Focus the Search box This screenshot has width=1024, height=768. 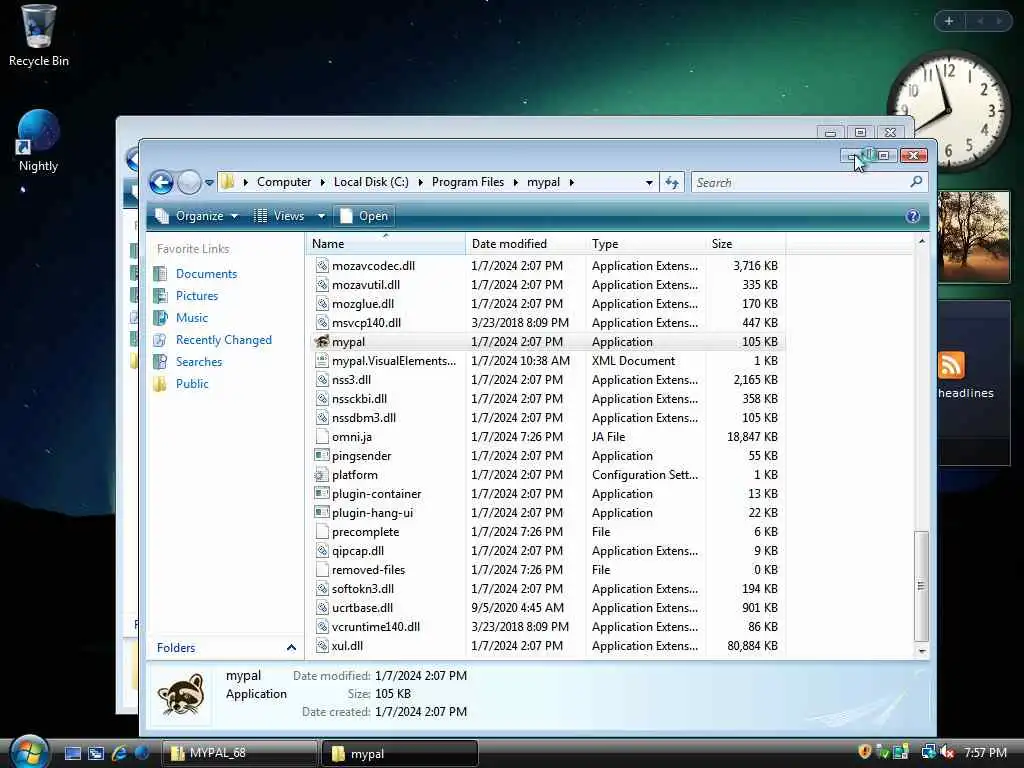pyautogui.click(x=800, y=183)
